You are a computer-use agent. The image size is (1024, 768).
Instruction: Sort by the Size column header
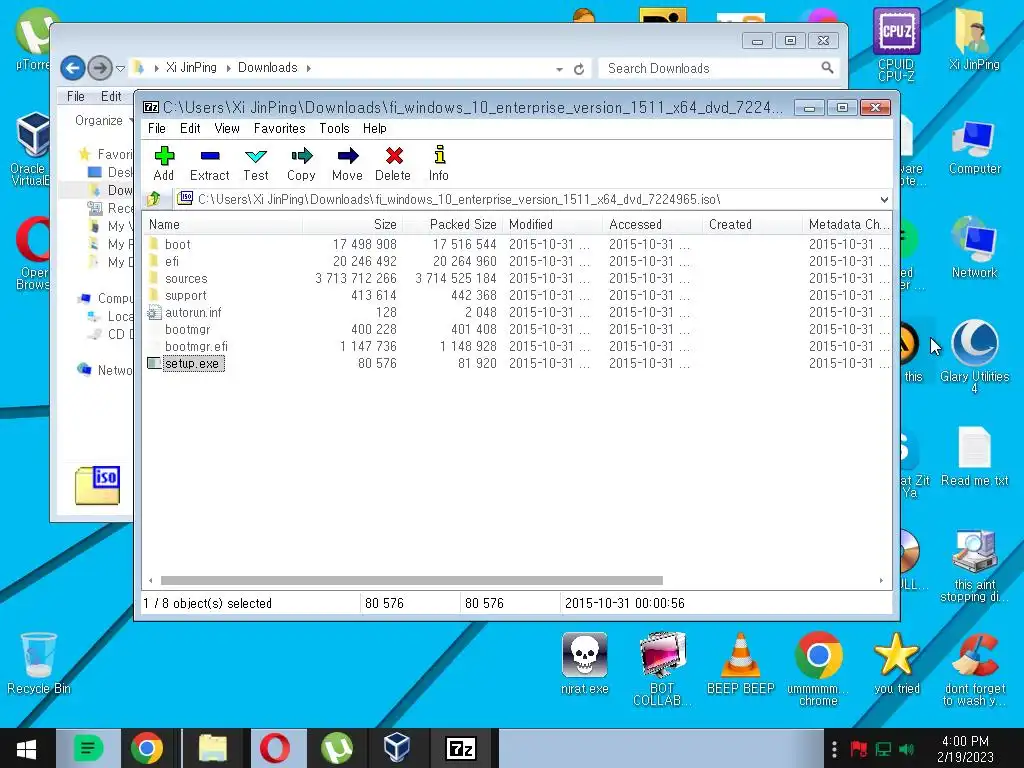[x=352, y=225]
